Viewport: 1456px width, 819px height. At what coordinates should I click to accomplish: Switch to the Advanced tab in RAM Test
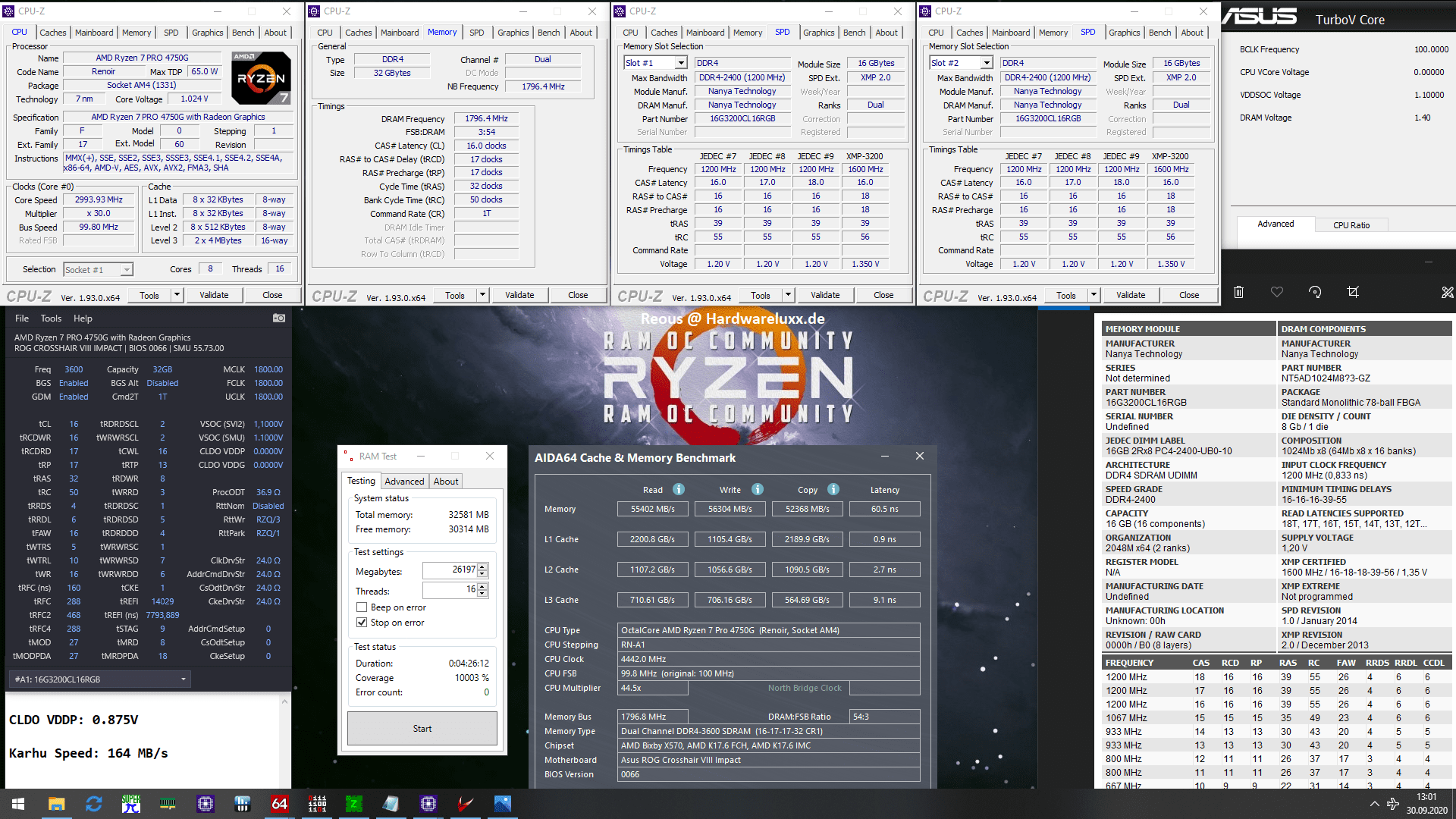point(404,482)
